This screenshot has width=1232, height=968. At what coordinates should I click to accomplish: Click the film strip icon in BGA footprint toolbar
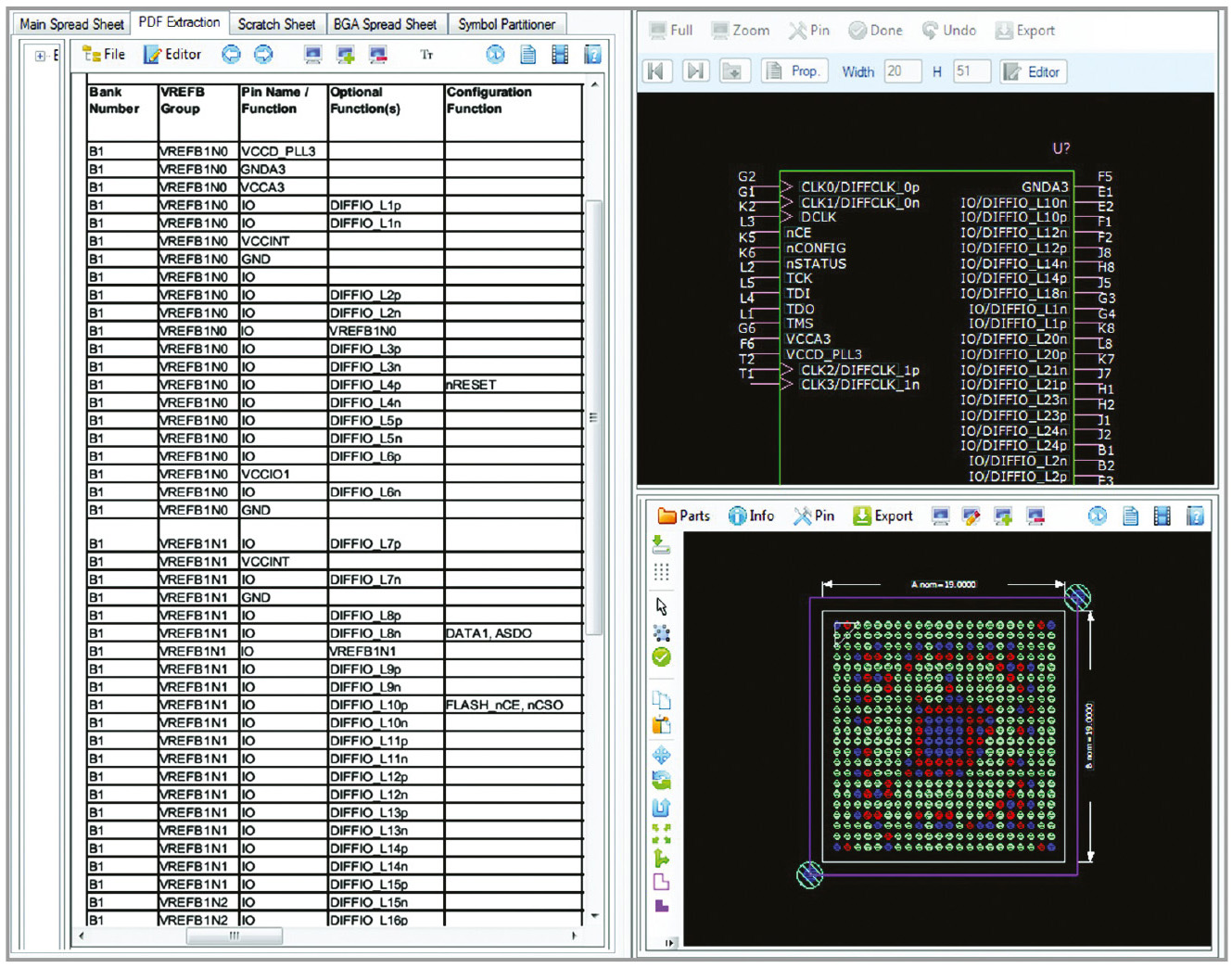[x=1162, y=516]
